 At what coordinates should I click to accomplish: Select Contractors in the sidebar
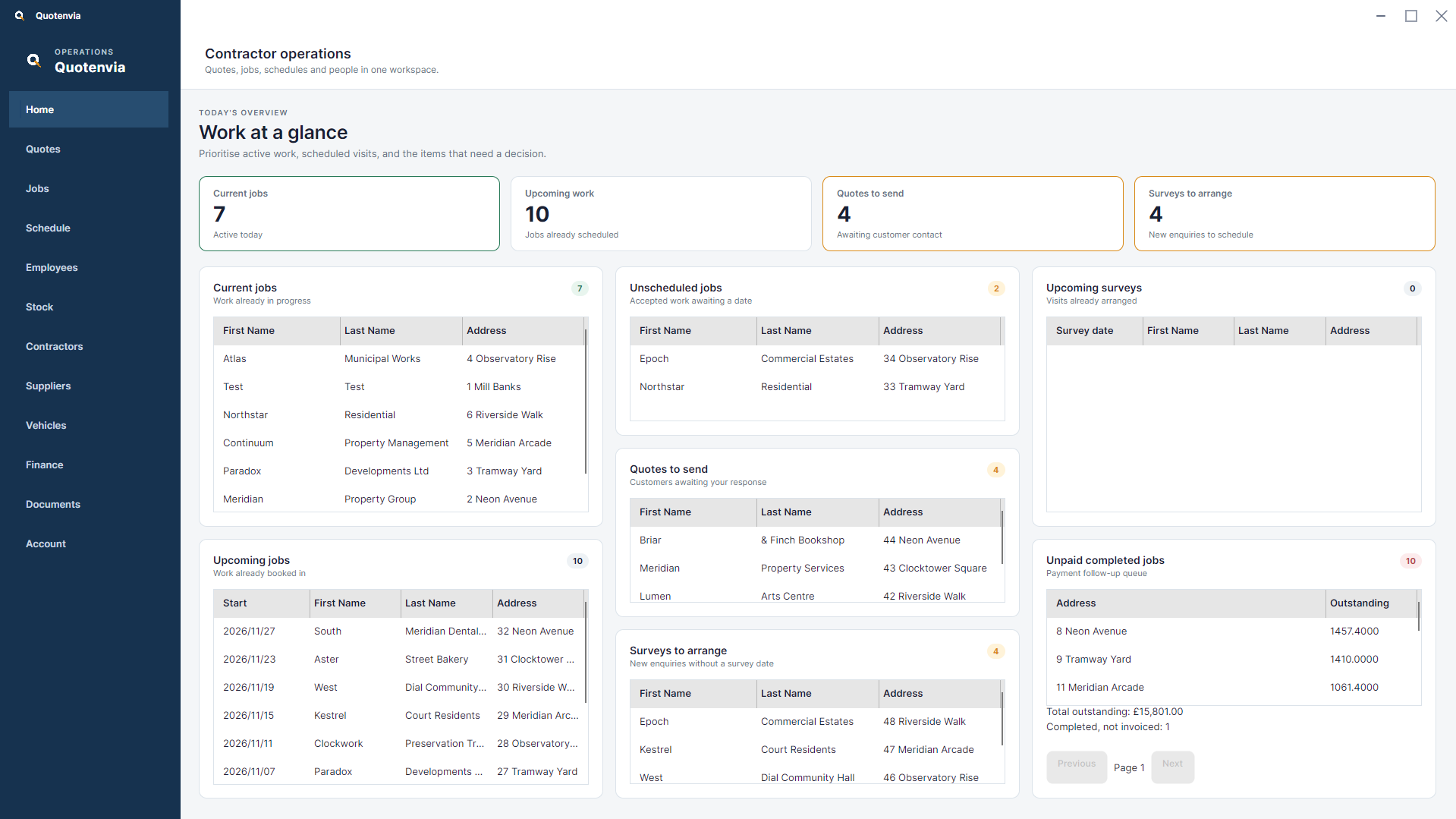pos(89,346)
